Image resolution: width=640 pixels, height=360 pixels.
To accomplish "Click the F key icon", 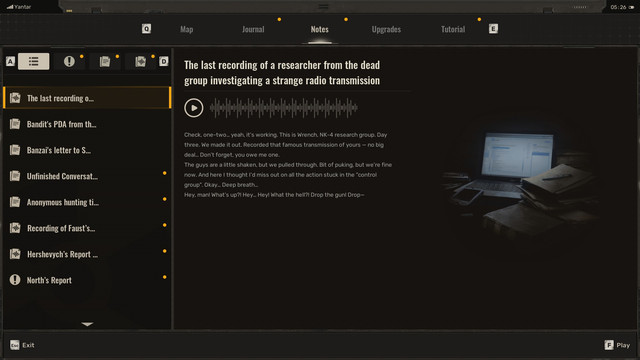I will pyautogui.click(x=609, y=345).
